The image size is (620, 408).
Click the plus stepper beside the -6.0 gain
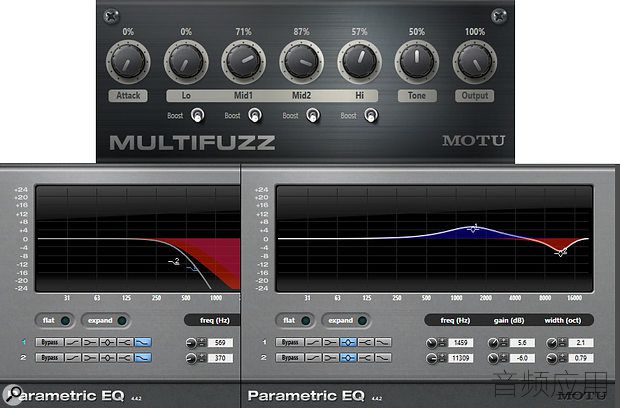[x=504, y=355]
